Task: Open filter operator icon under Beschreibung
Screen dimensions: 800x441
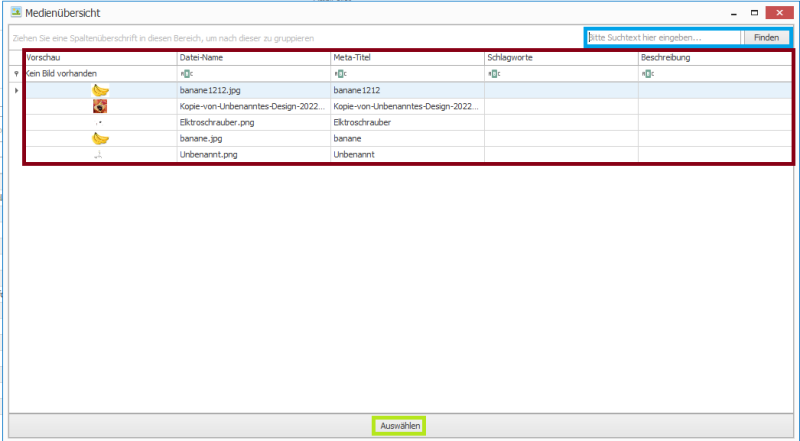Action: [648, 74]
